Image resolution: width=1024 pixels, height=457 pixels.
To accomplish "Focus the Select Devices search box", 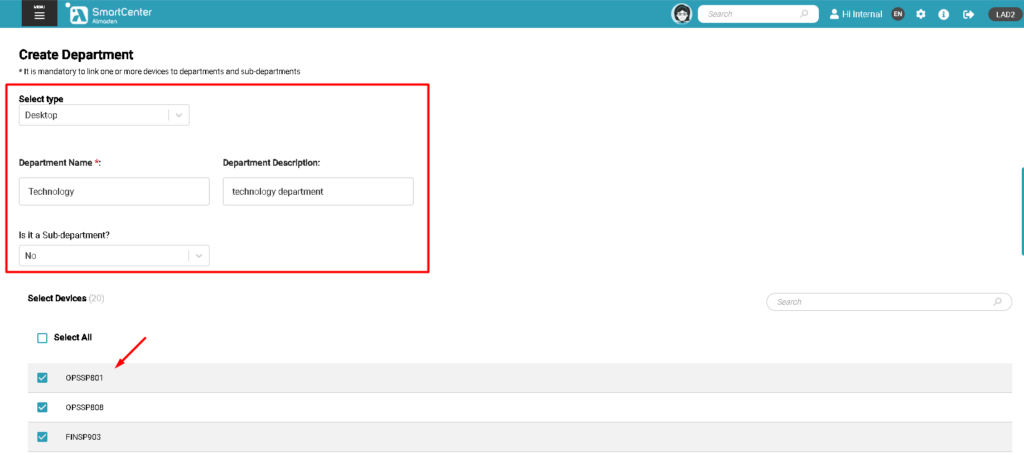I will 880,301.
